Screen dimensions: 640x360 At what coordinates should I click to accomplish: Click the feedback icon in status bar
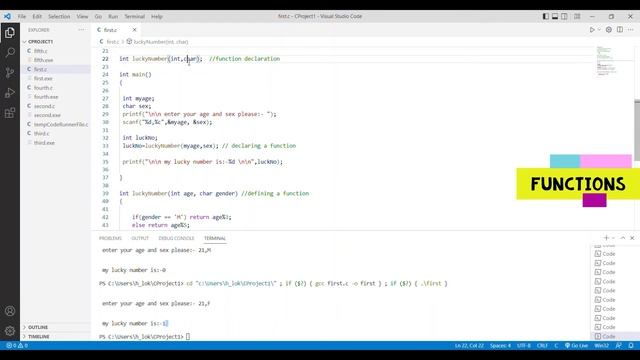(x=619, y=346)
